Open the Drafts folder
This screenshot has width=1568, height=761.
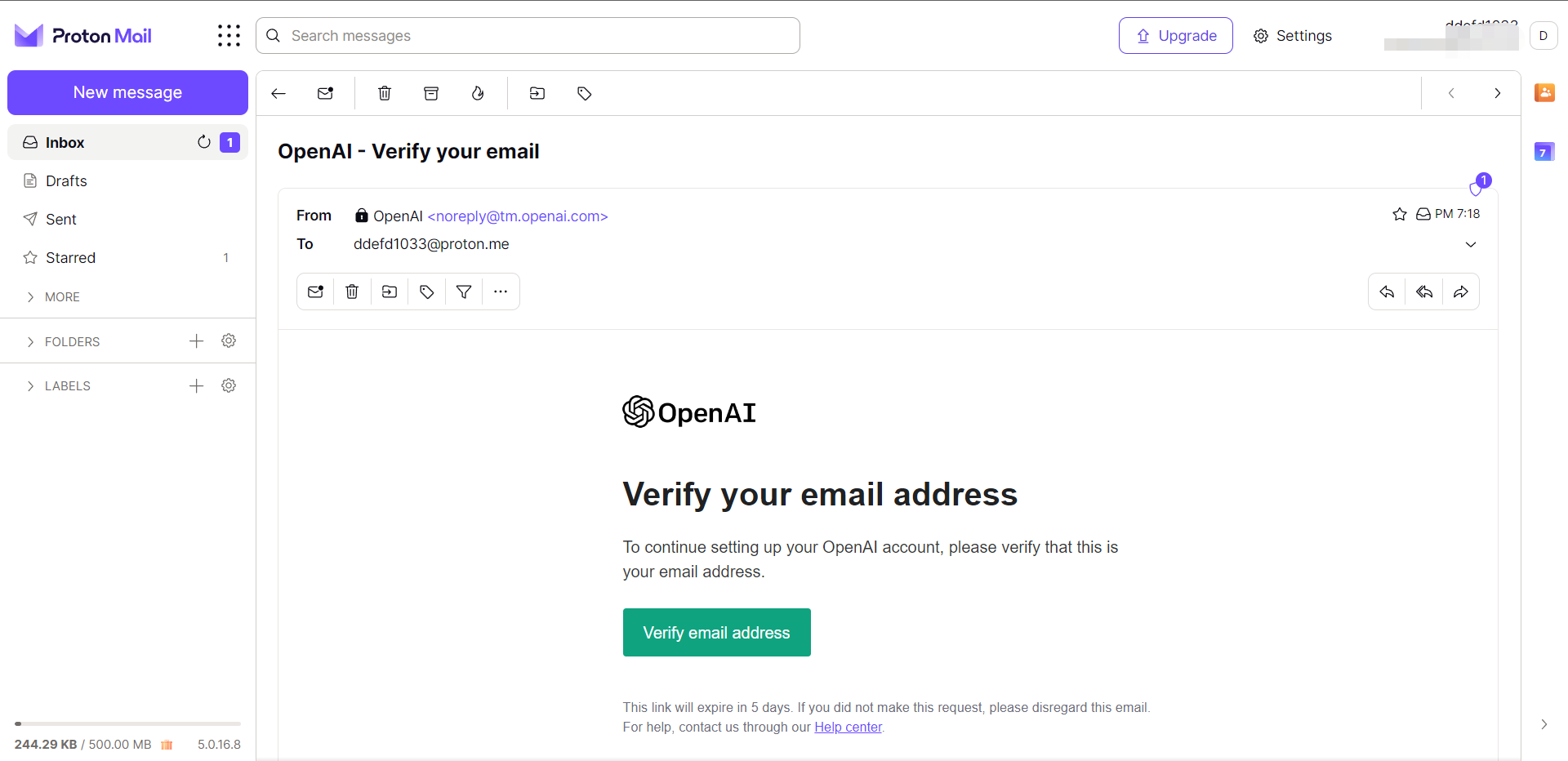tap(66, 181)
